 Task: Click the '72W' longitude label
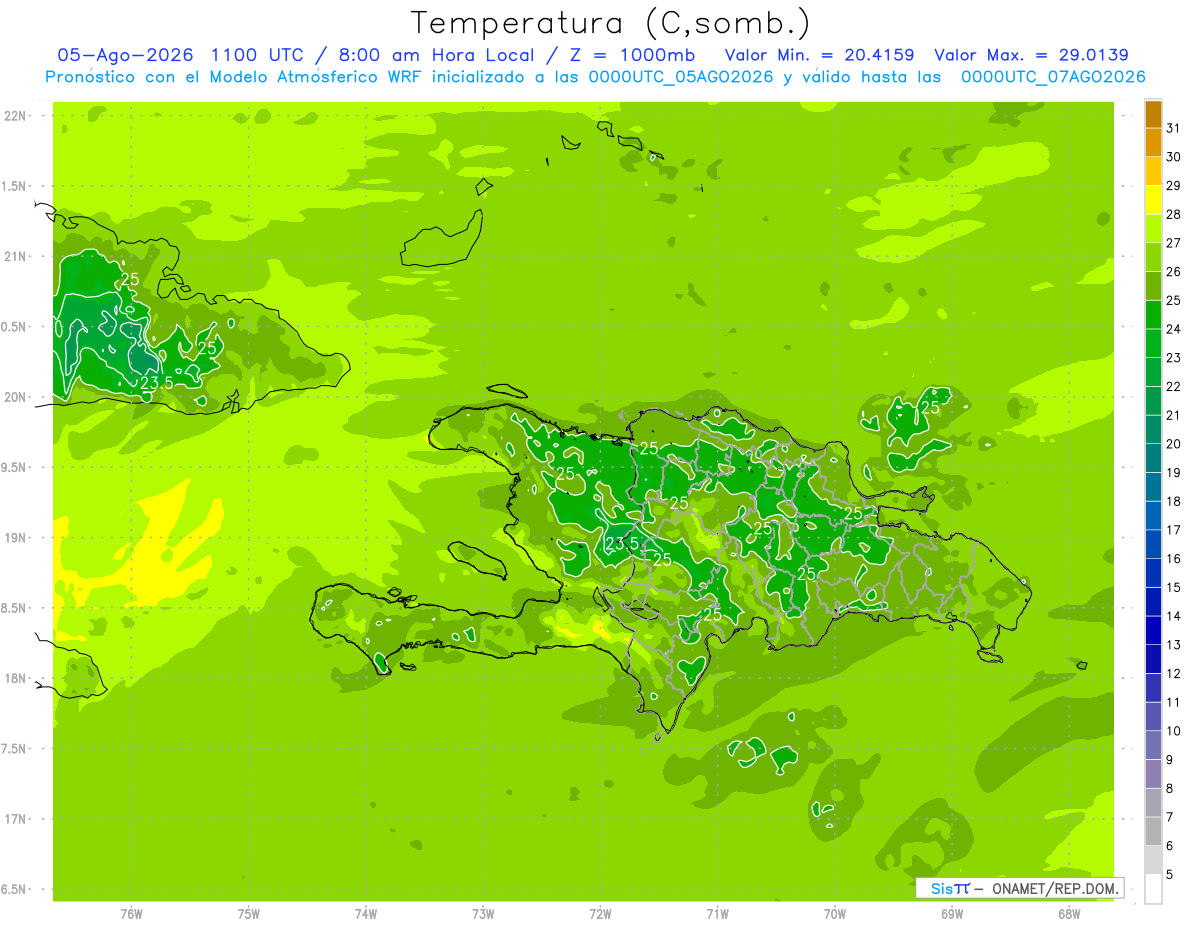(x=601, y=914)
